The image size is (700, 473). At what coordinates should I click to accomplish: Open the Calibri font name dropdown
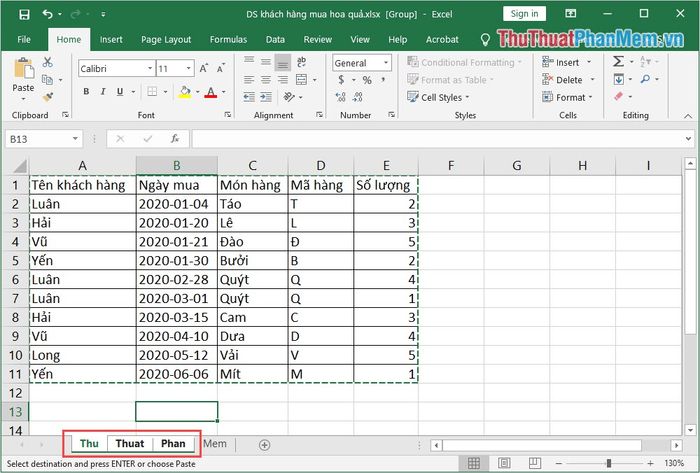[x=150, y=68]
